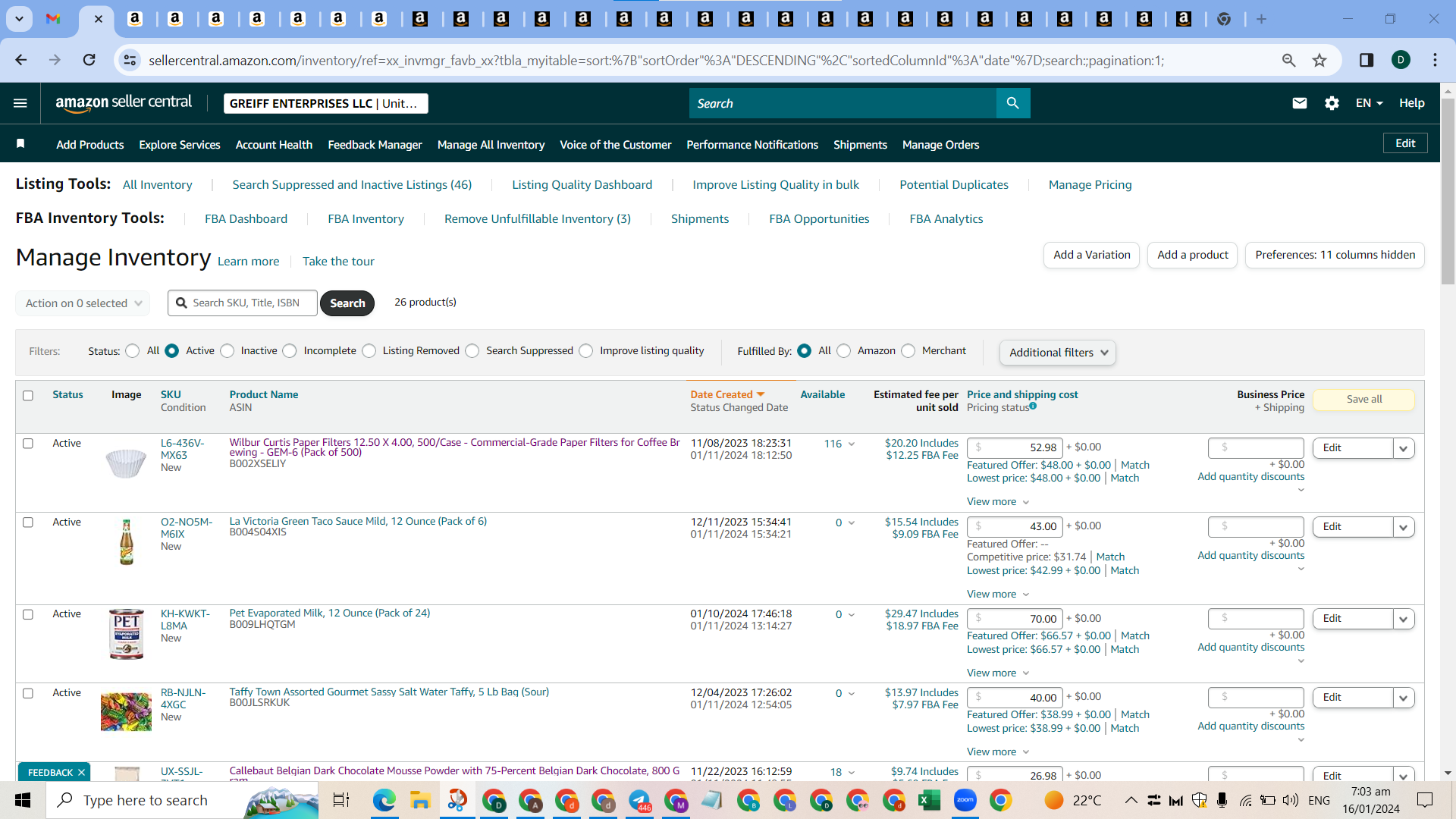Select the Search Suppressed radio button

472,350
